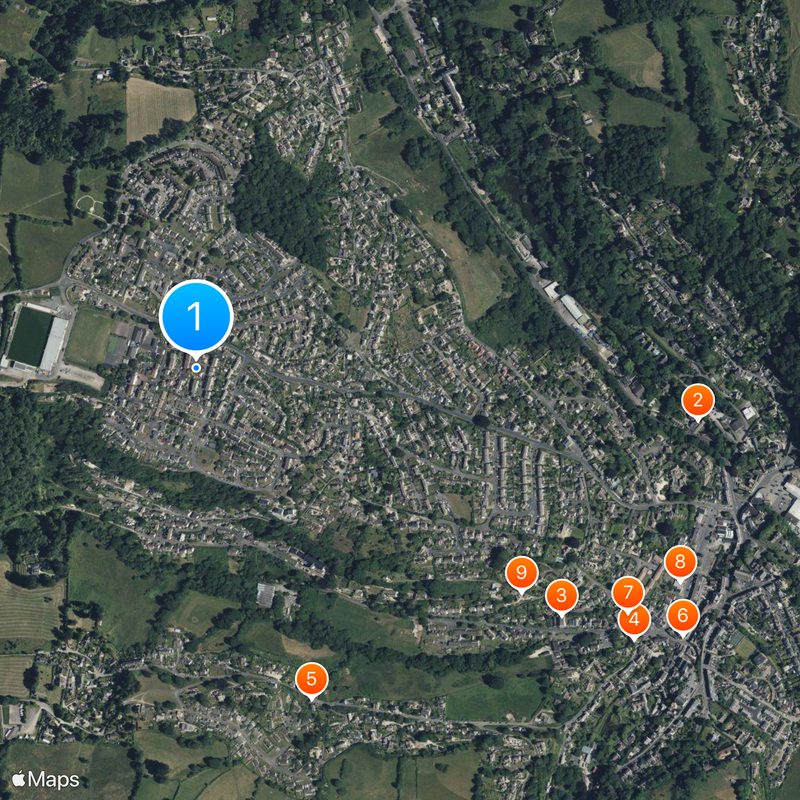800x800 pixels.
Task: Open the orange pin numbered 5
Action: coord(311,680)
